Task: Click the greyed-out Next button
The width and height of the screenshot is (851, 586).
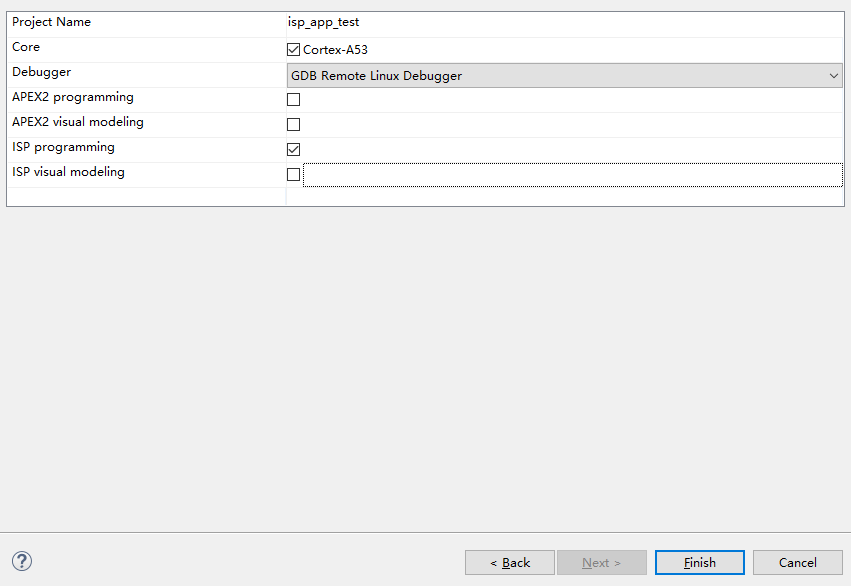Action: [602, 563]
